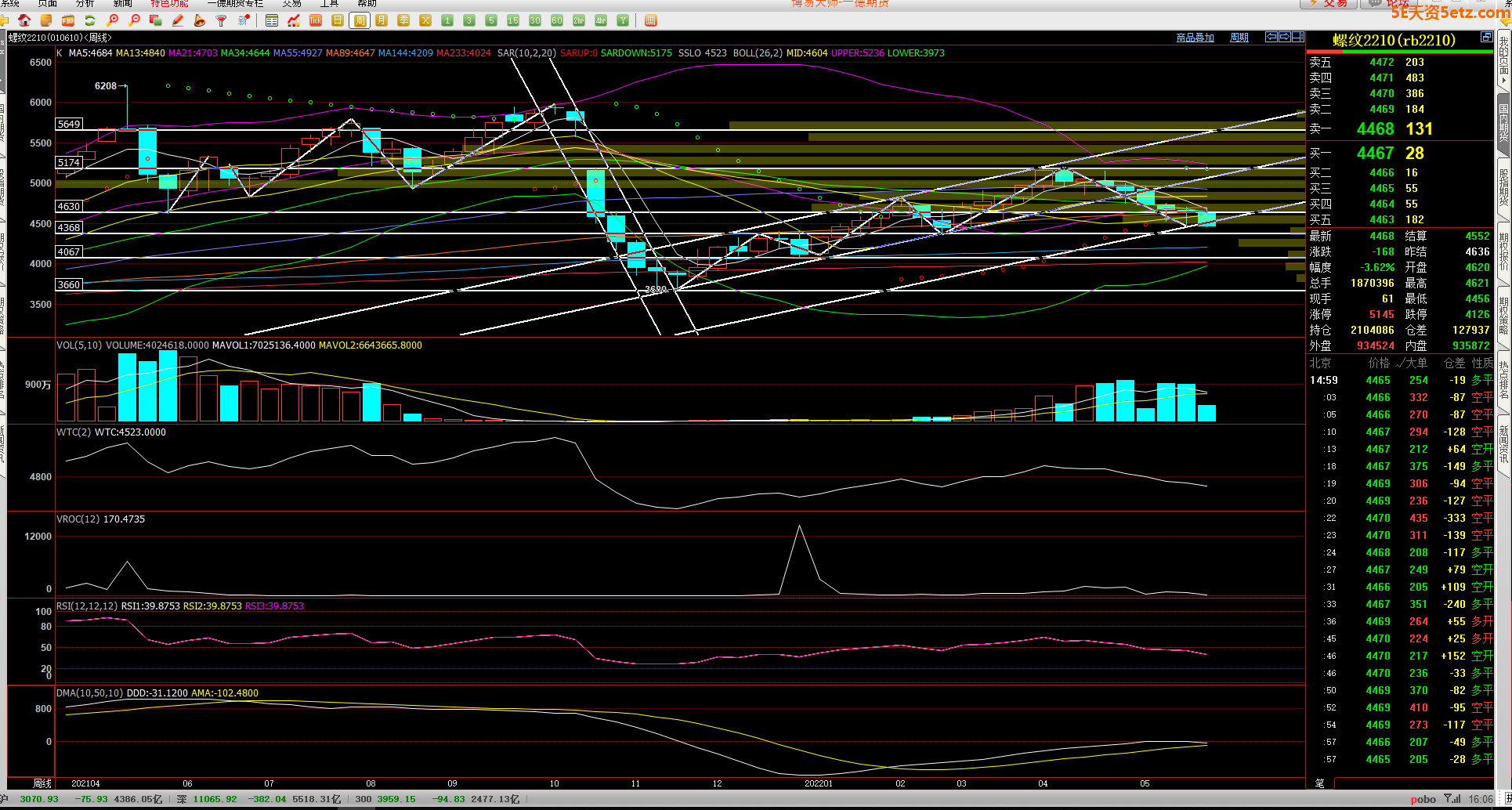Open the 周期 period dropdown link
The height and width of the screenshot is (810, 1512).
click(x=1239, y=38)
